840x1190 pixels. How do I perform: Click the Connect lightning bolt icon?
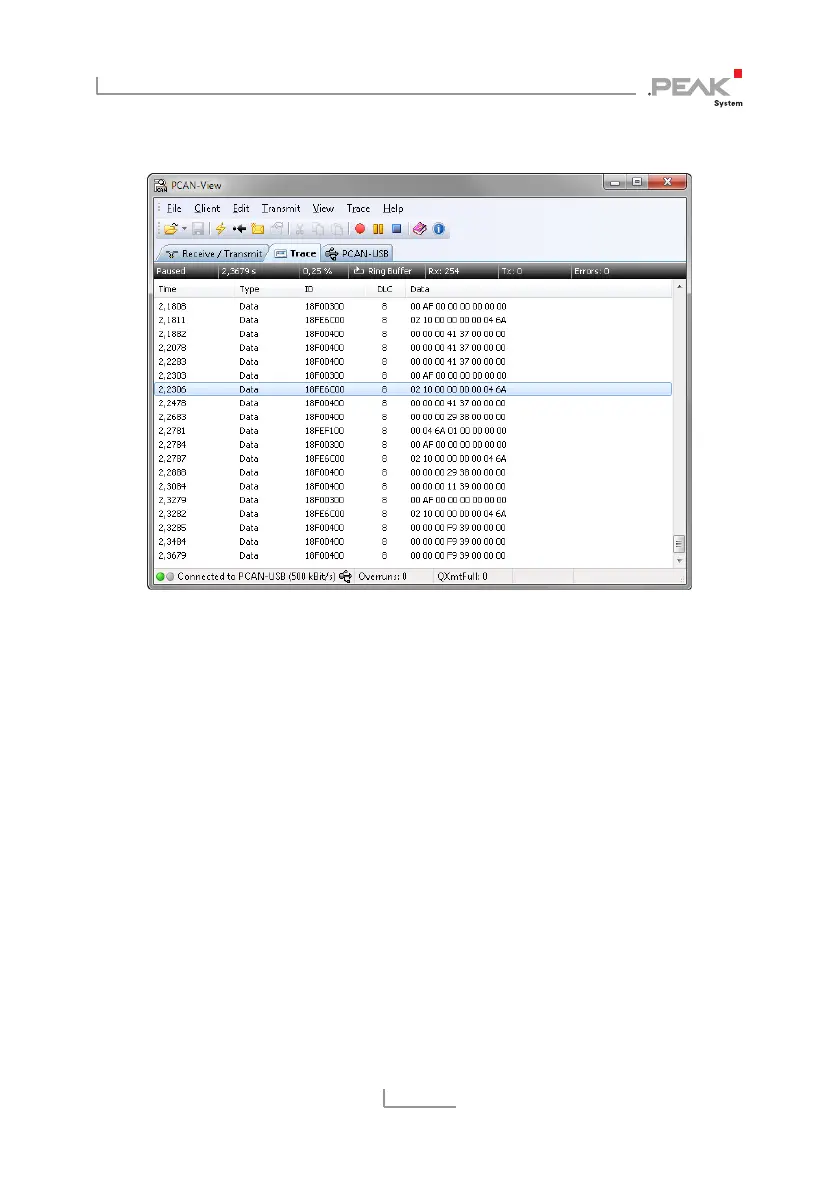(221, 229)
